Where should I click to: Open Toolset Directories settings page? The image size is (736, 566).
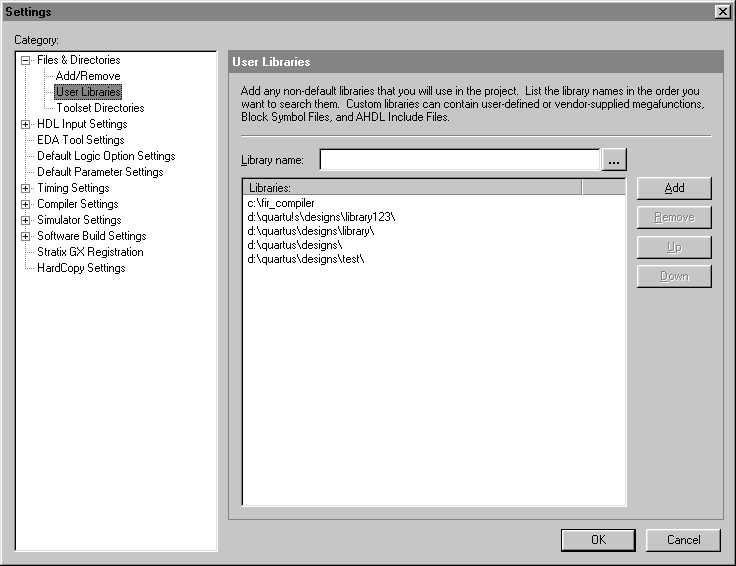(100, 108)
